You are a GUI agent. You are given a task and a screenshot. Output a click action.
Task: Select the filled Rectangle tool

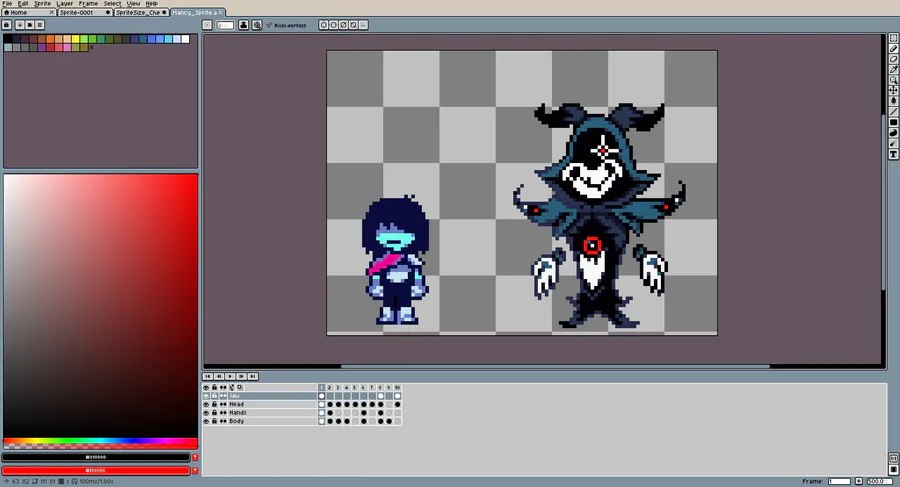coord(894,122)
